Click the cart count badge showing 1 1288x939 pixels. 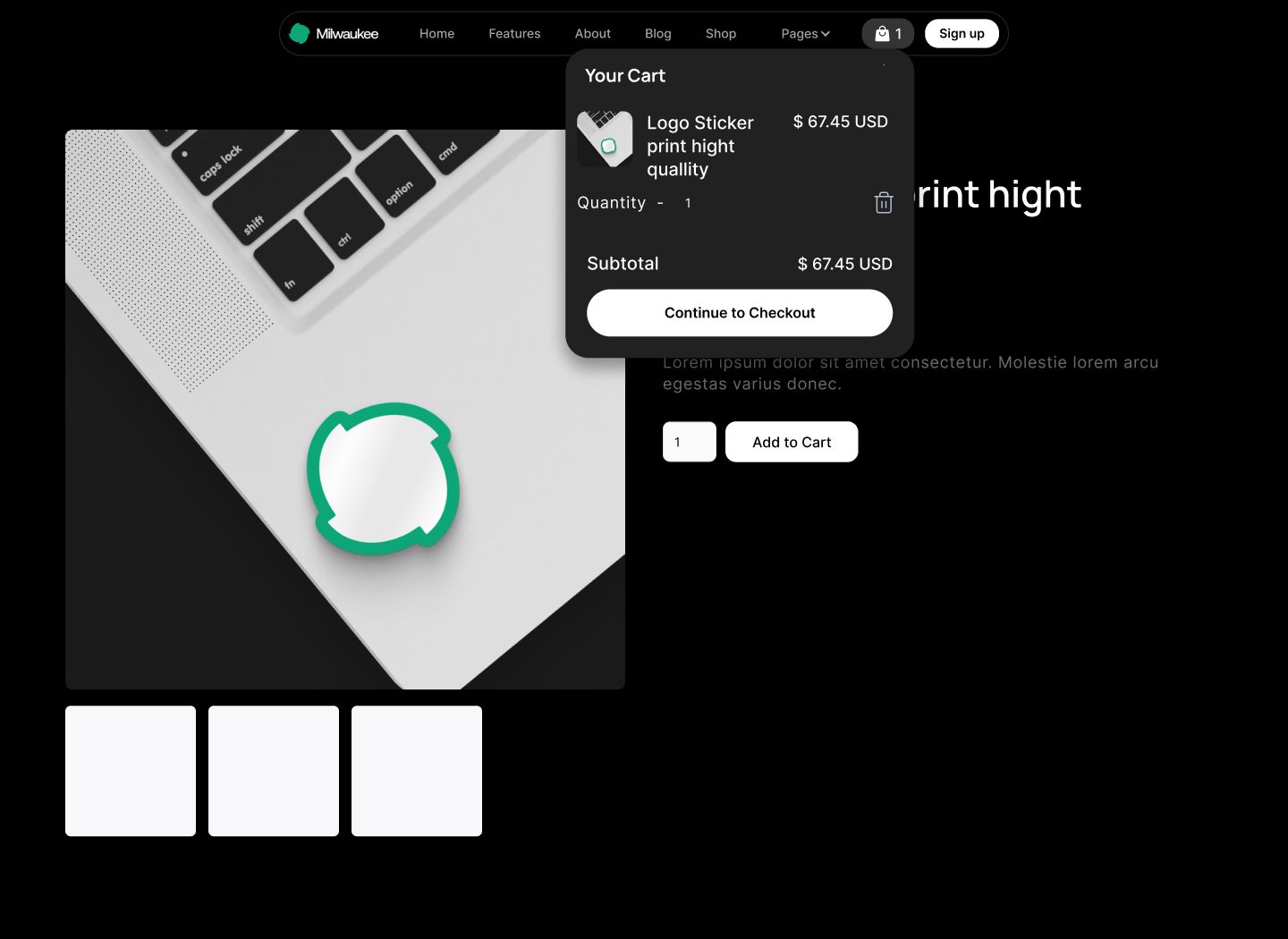898,33
